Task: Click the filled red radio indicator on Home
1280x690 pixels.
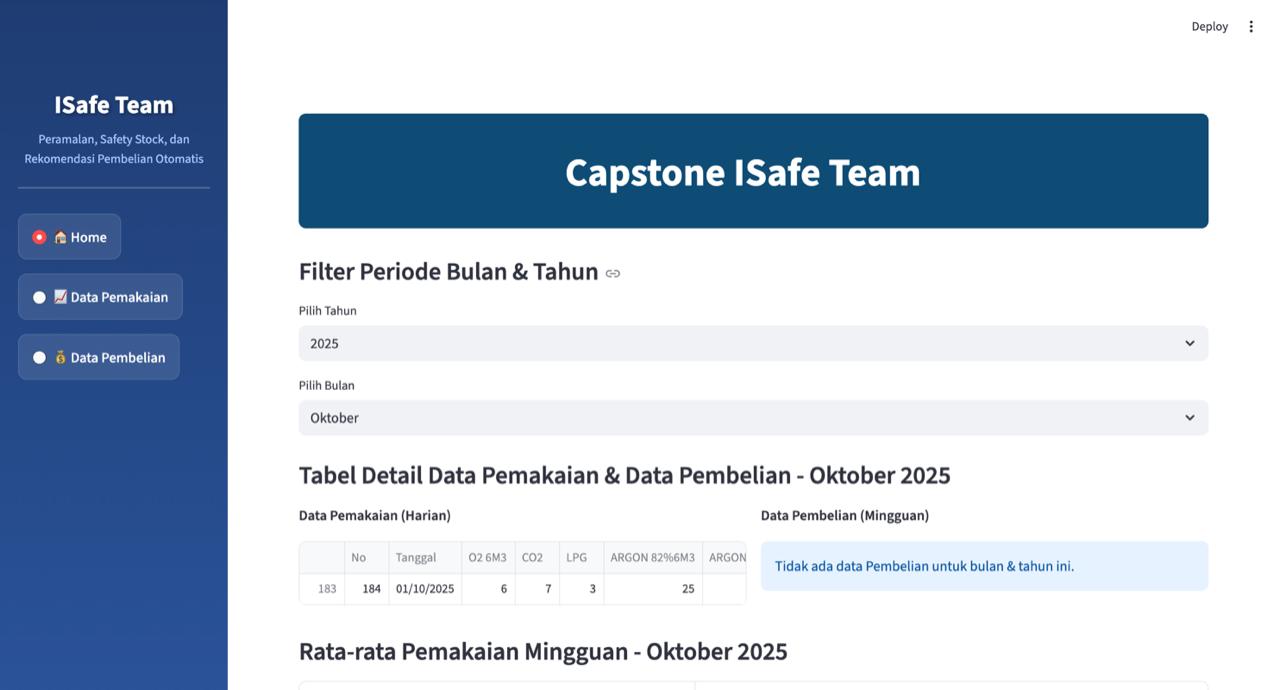Action: coord(38,236)
